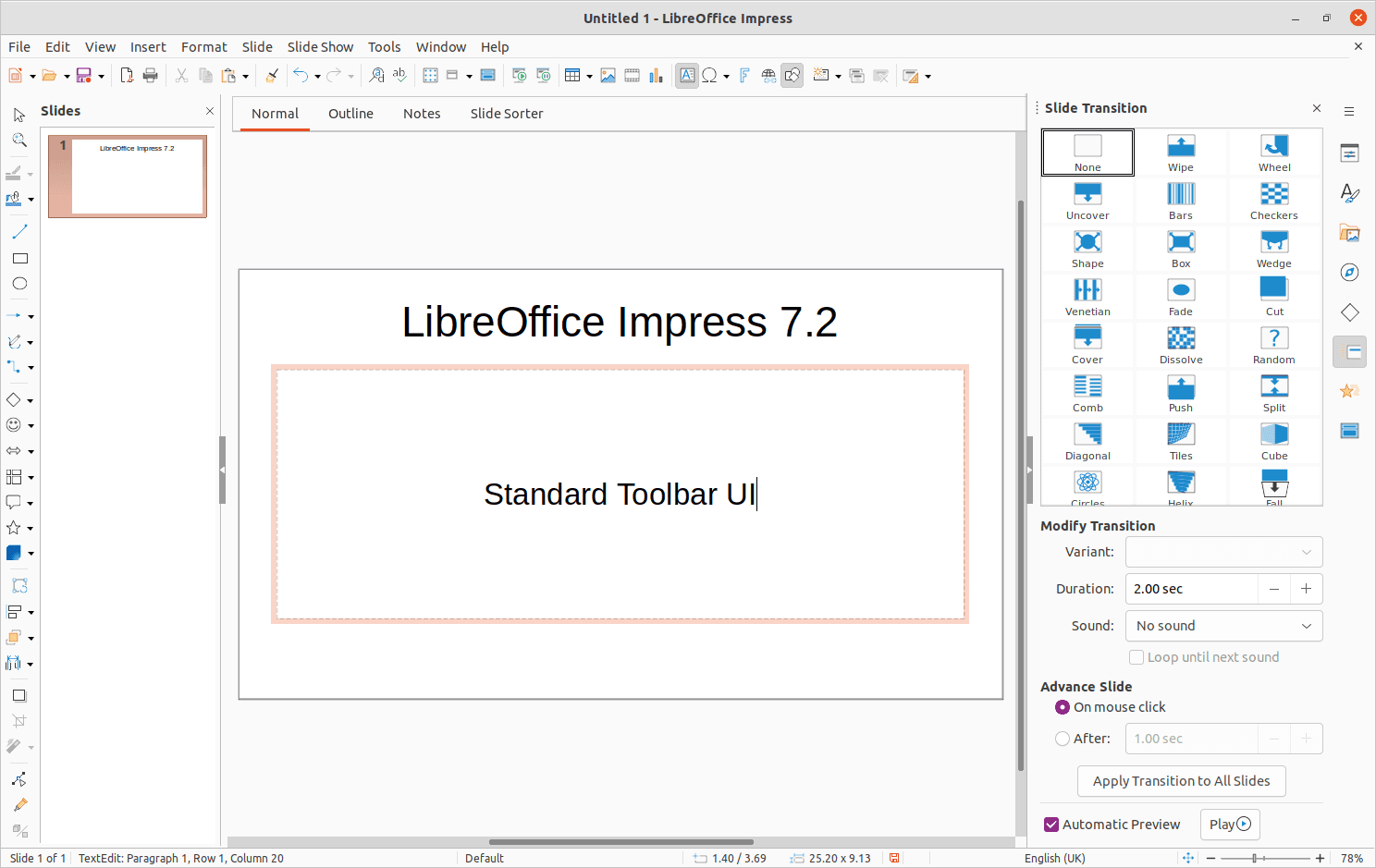The image size is (1376, 868).
Task: Open the Format menu
Action: (203, 47)
